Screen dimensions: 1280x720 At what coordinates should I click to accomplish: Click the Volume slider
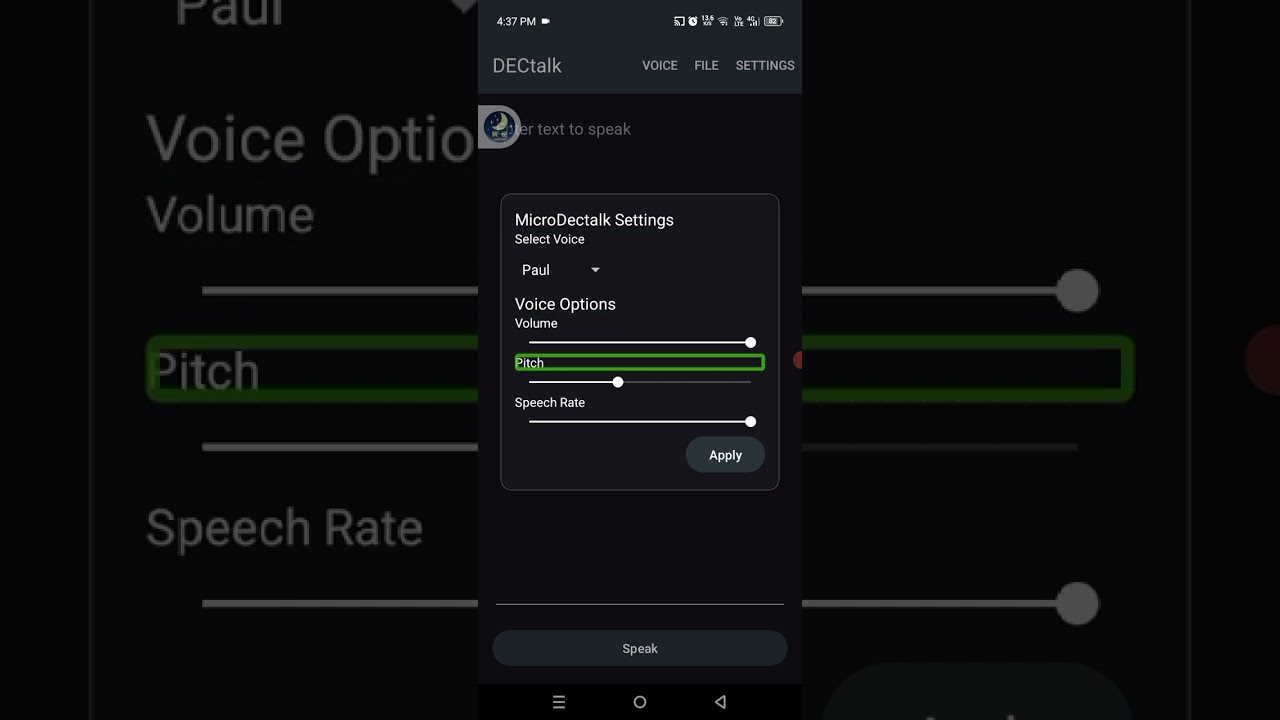(x=640, y=342)
